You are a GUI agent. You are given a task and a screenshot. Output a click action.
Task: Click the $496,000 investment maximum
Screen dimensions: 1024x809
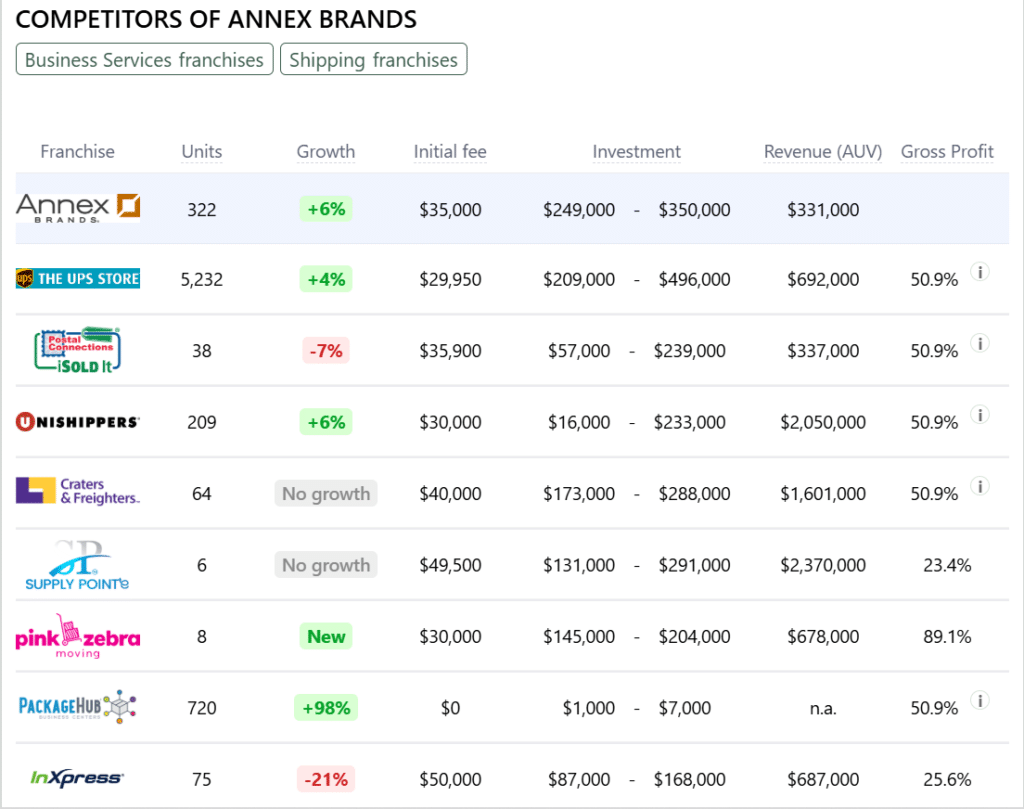click(x=694, y=279)
